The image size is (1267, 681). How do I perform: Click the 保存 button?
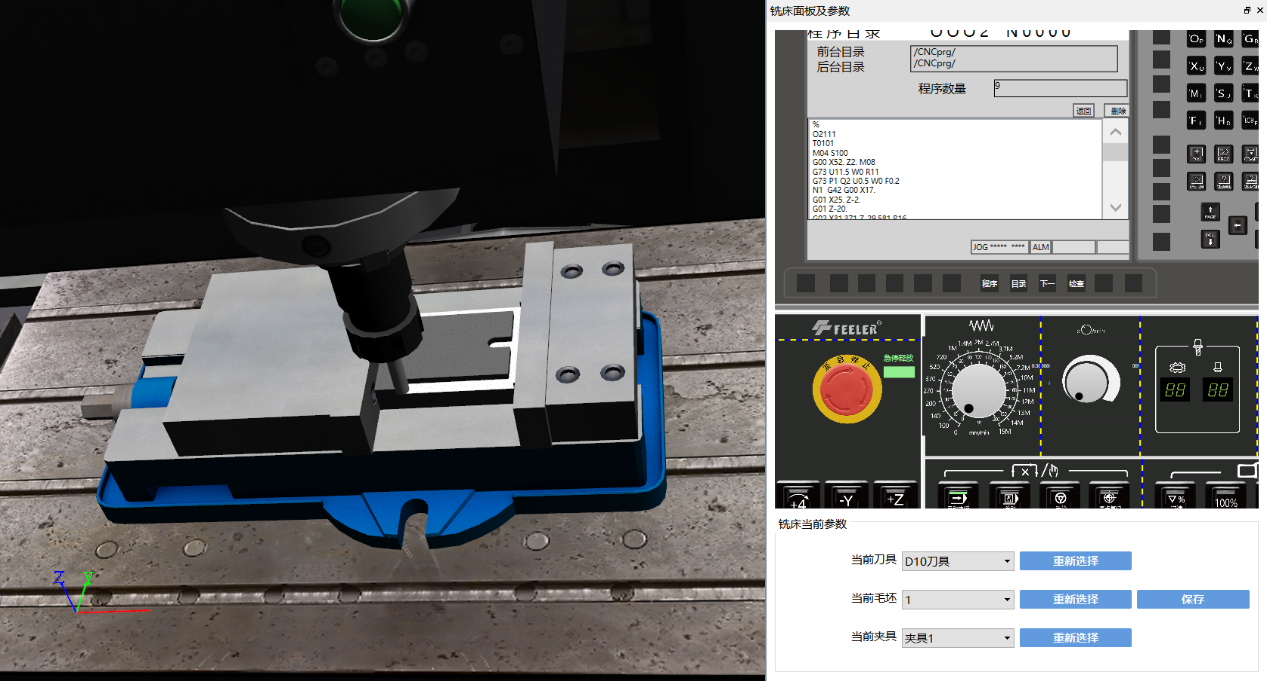pyautogui.click(x=1193, y=599)
